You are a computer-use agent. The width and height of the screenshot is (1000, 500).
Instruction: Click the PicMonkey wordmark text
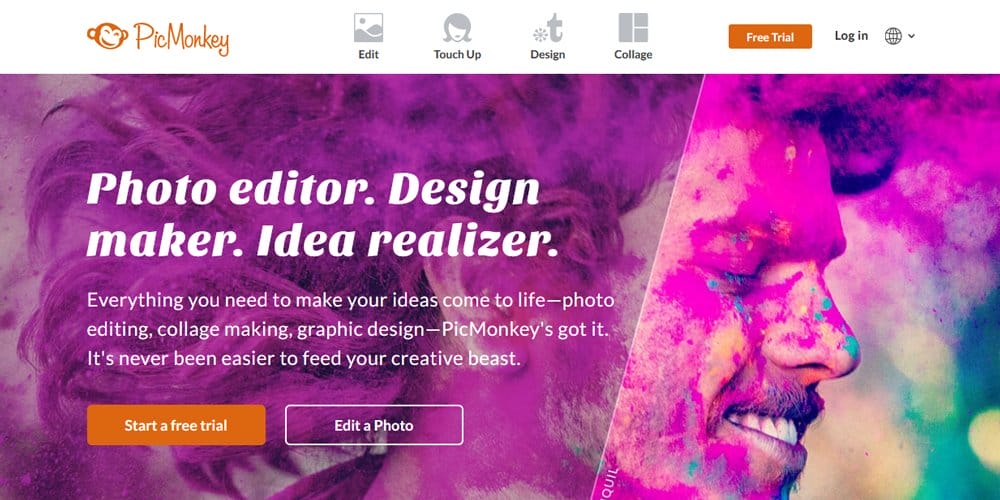(x=181, y=37)
